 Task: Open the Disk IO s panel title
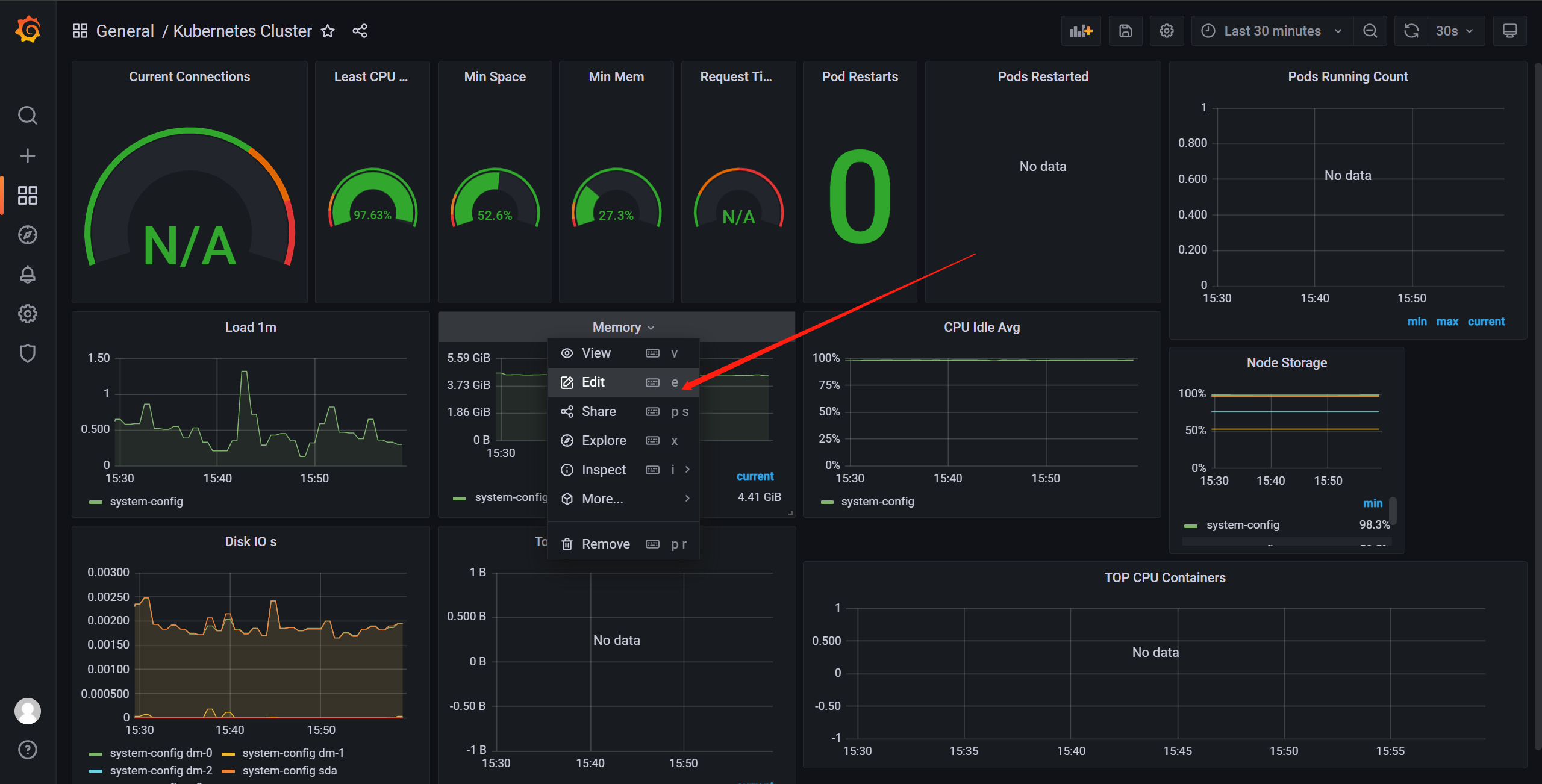(x=251, y=541)
